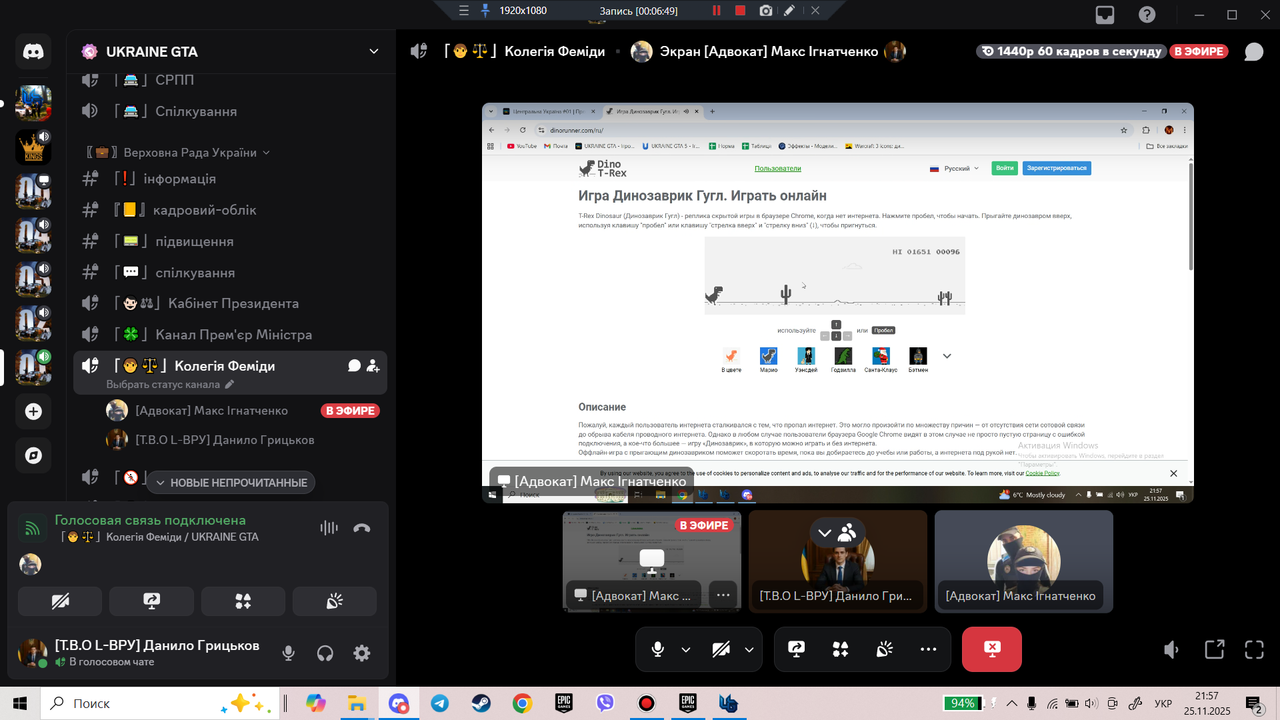The image size is (1280, 720).
Task: Open user settings gear
Action: coord(362,653)
